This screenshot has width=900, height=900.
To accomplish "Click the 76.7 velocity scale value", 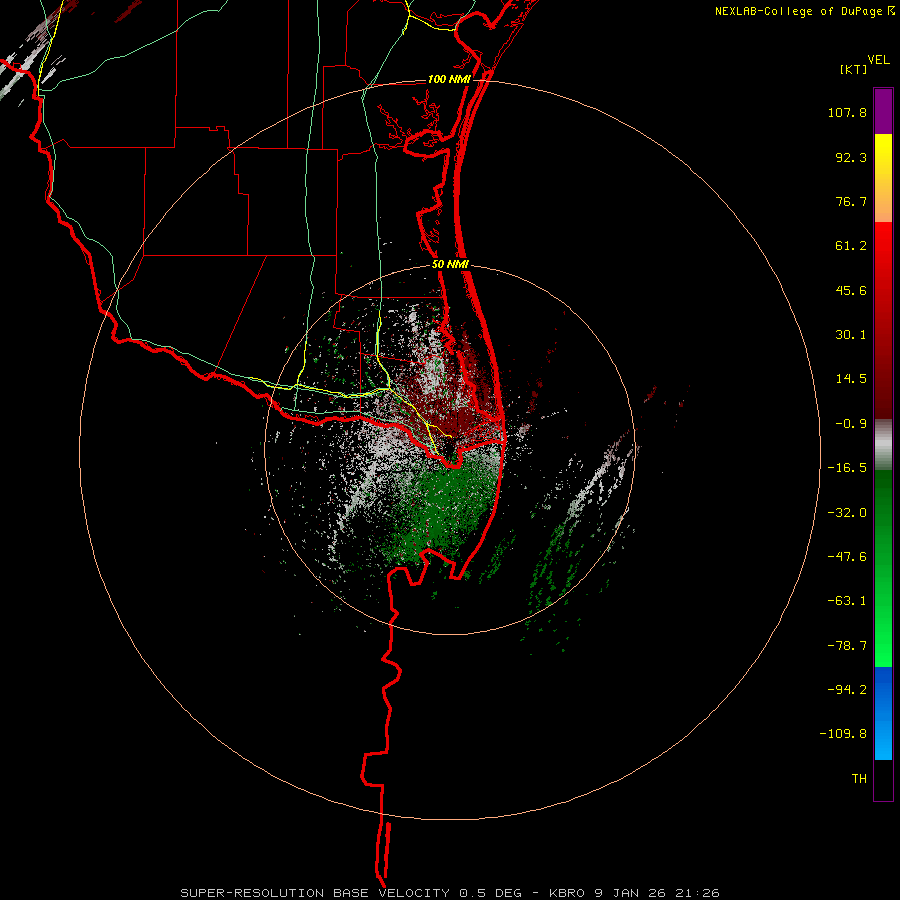I will 851,201.
